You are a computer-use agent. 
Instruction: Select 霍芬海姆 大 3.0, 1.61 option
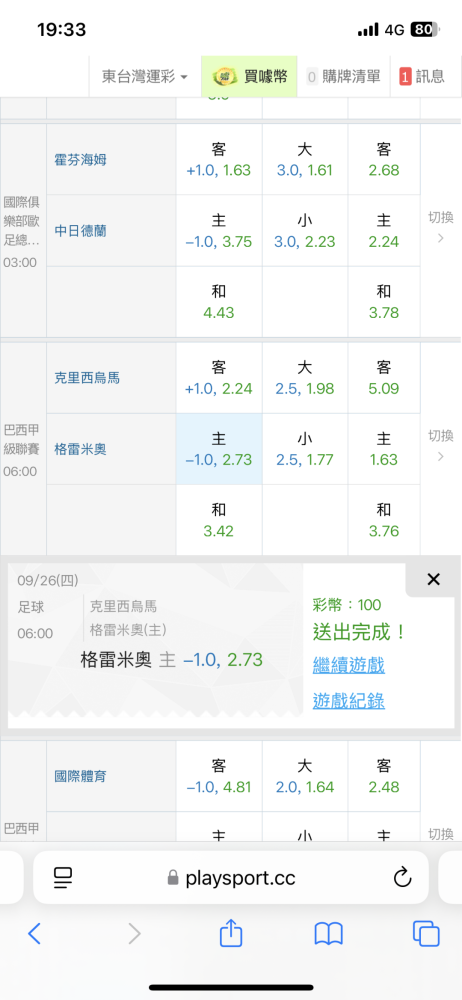click(304, 159)
